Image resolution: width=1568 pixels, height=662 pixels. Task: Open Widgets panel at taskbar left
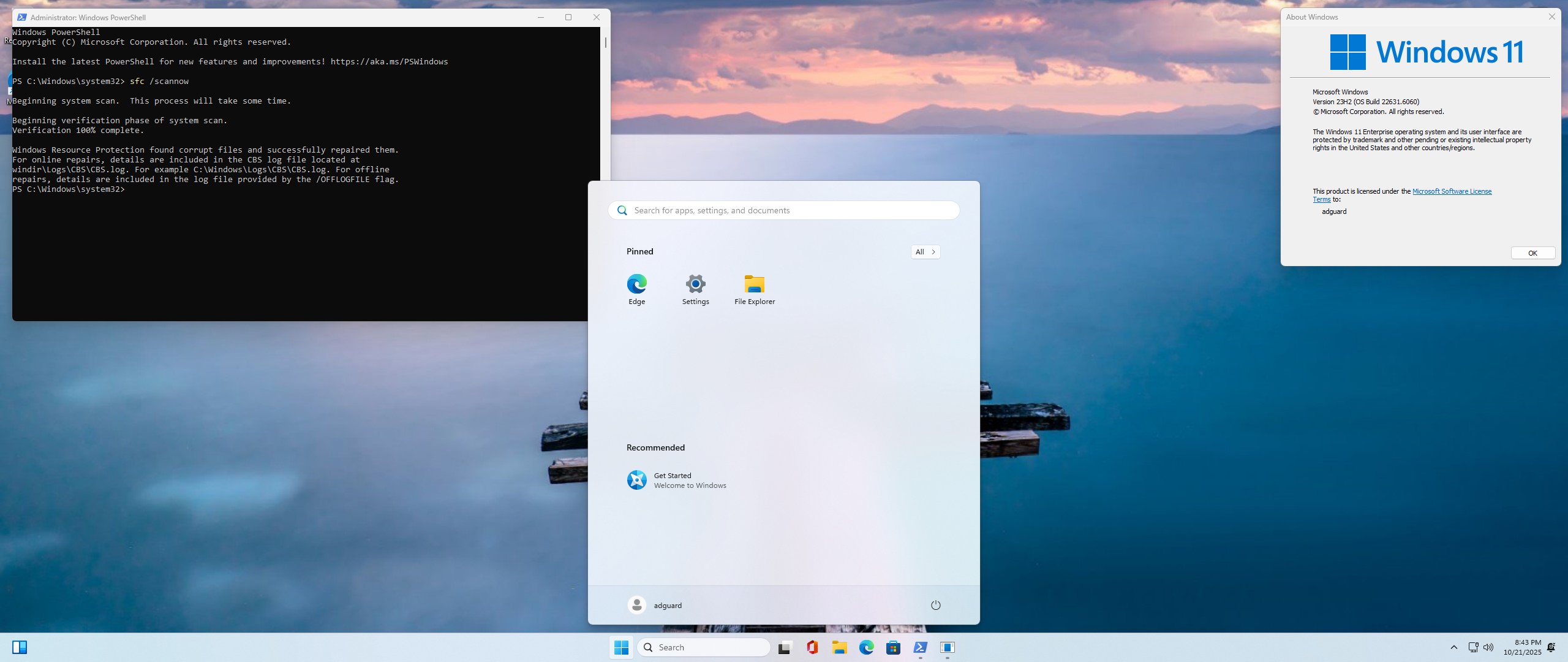point(20,647)
